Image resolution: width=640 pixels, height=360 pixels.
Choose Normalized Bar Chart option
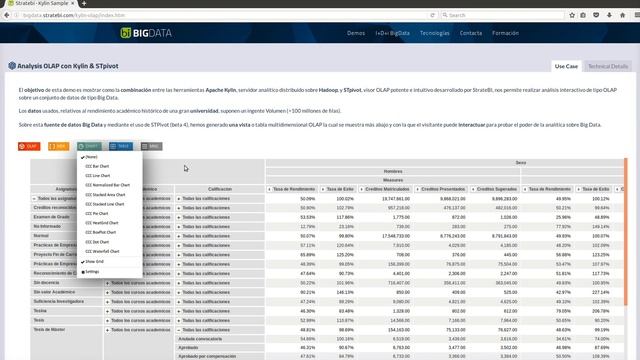(x=109, y=185)
